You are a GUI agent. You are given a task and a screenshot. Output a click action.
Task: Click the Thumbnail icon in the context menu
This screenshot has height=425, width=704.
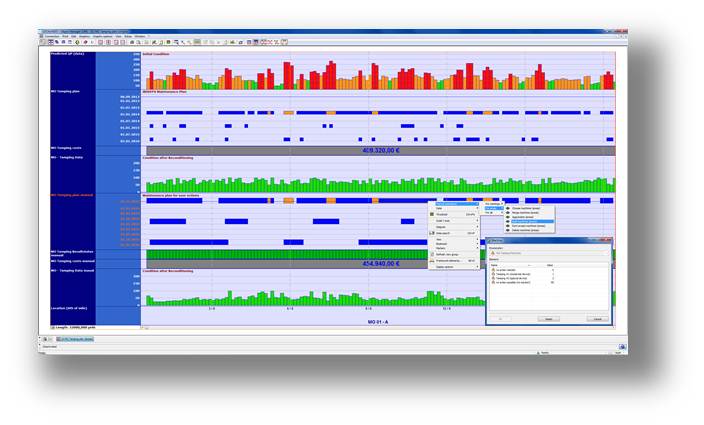pos(432,214)
